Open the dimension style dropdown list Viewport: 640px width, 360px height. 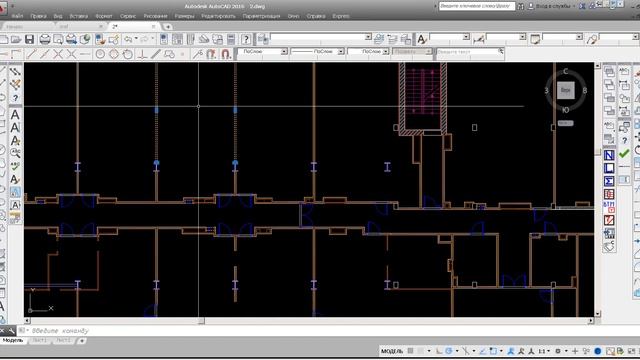(522, 37)
